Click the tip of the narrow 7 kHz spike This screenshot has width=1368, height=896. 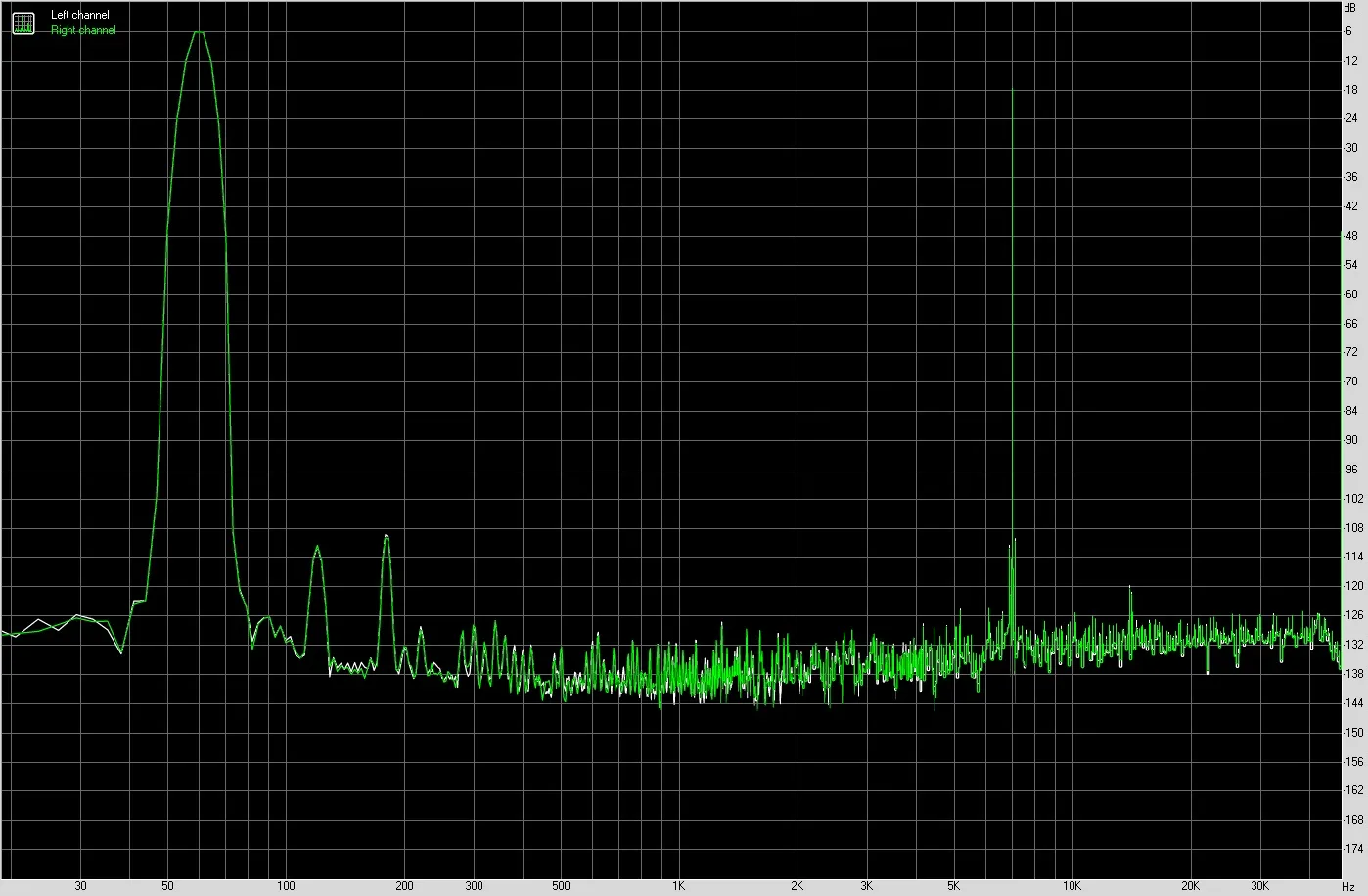tap(1013, 91)
